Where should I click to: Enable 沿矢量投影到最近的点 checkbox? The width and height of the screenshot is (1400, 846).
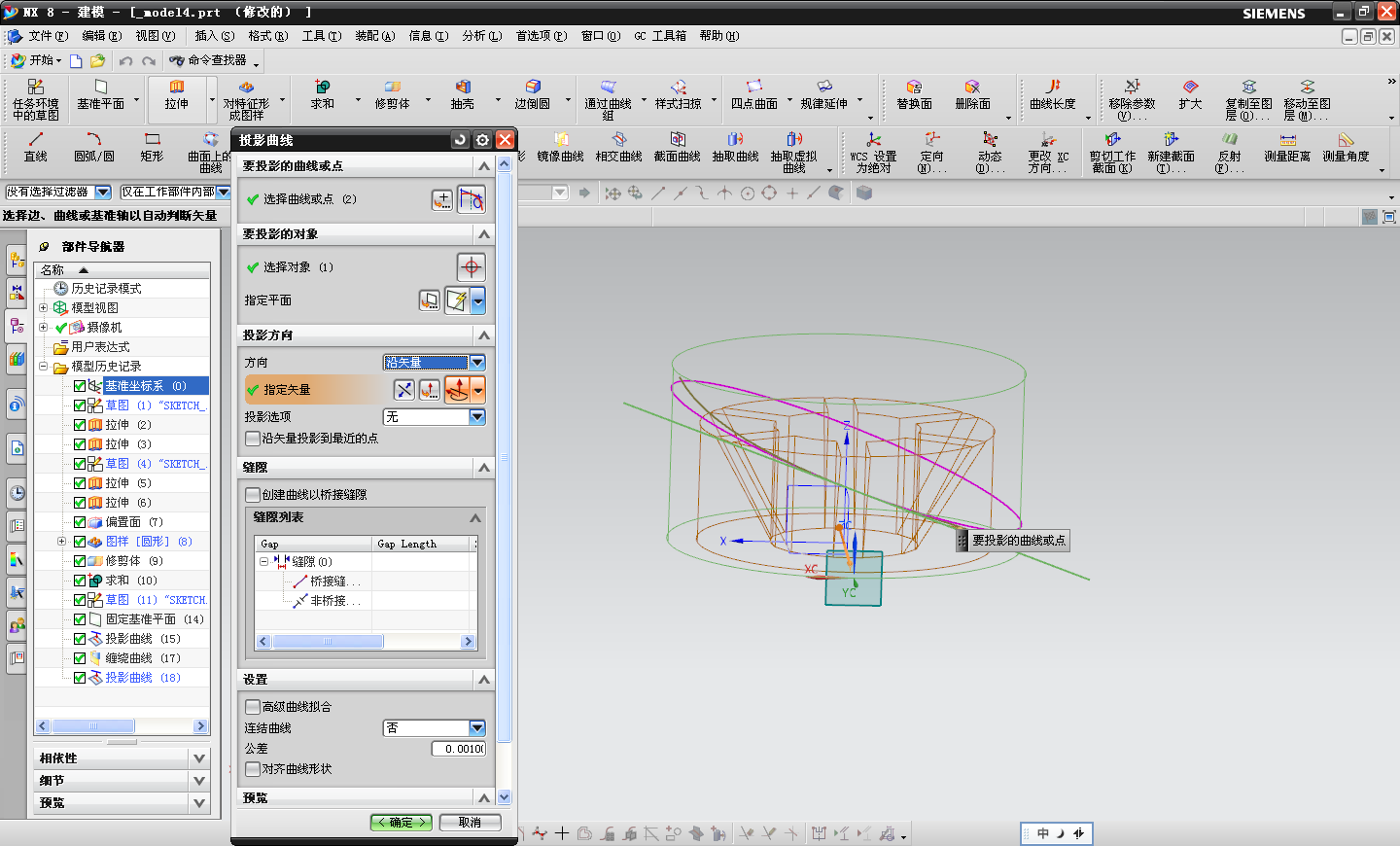[253, 439]
